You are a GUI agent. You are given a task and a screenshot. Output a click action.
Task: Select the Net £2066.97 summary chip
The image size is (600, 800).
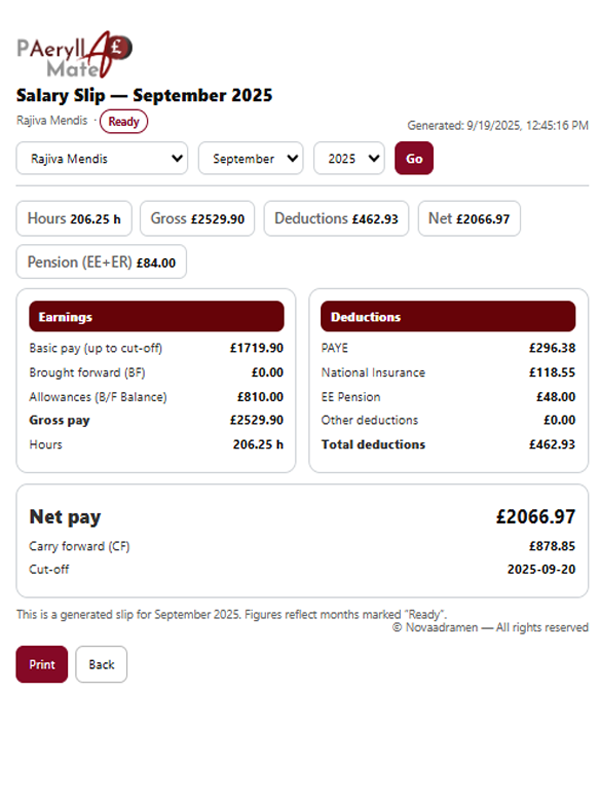click(468, 218)
